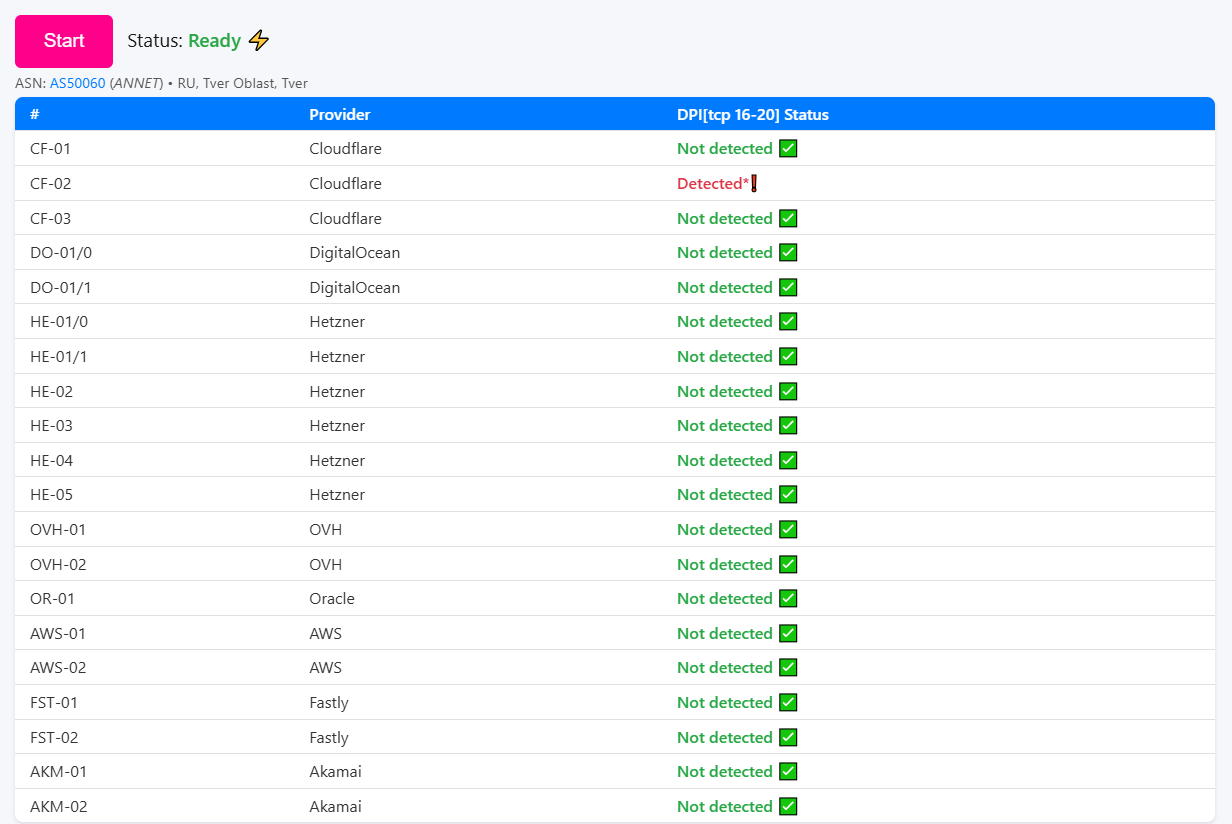The height and width of the screenshot is (824, 1232).
Task: Click 'Not detected' text in CF-01 row
Action: (725, 149)
